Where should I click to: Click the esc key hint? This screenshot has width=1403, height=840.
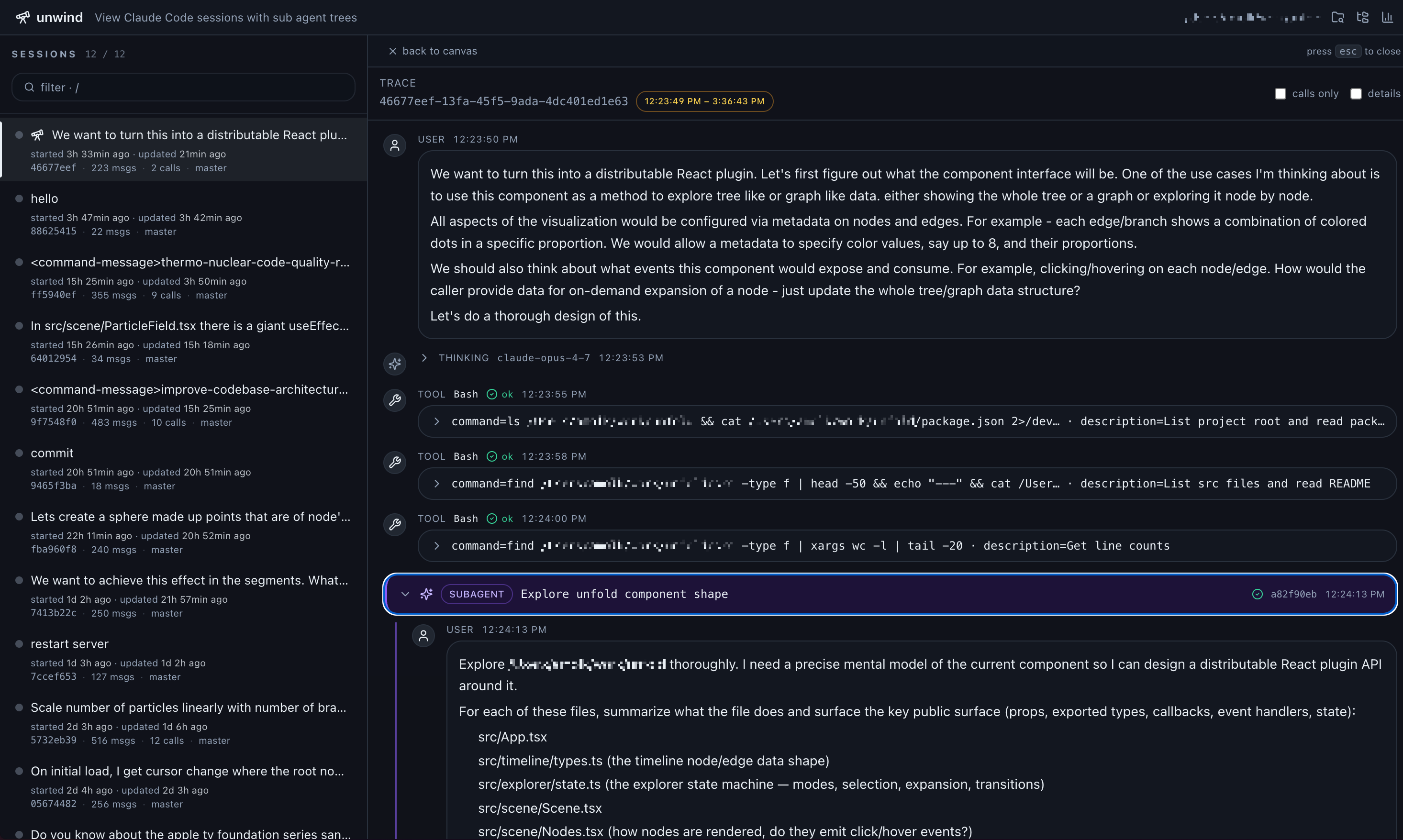point(1347,51)
